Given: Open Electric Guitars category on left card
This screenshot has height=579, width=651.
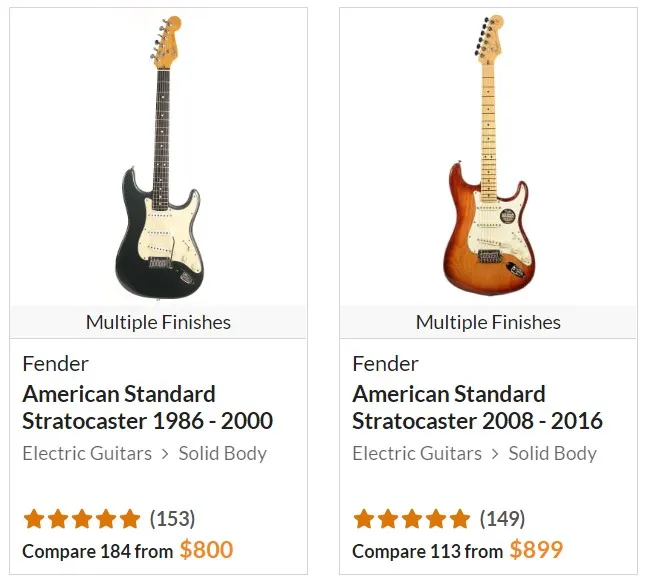Looking at the screenshot, I should pyautogui.click(x=87, y=453).
